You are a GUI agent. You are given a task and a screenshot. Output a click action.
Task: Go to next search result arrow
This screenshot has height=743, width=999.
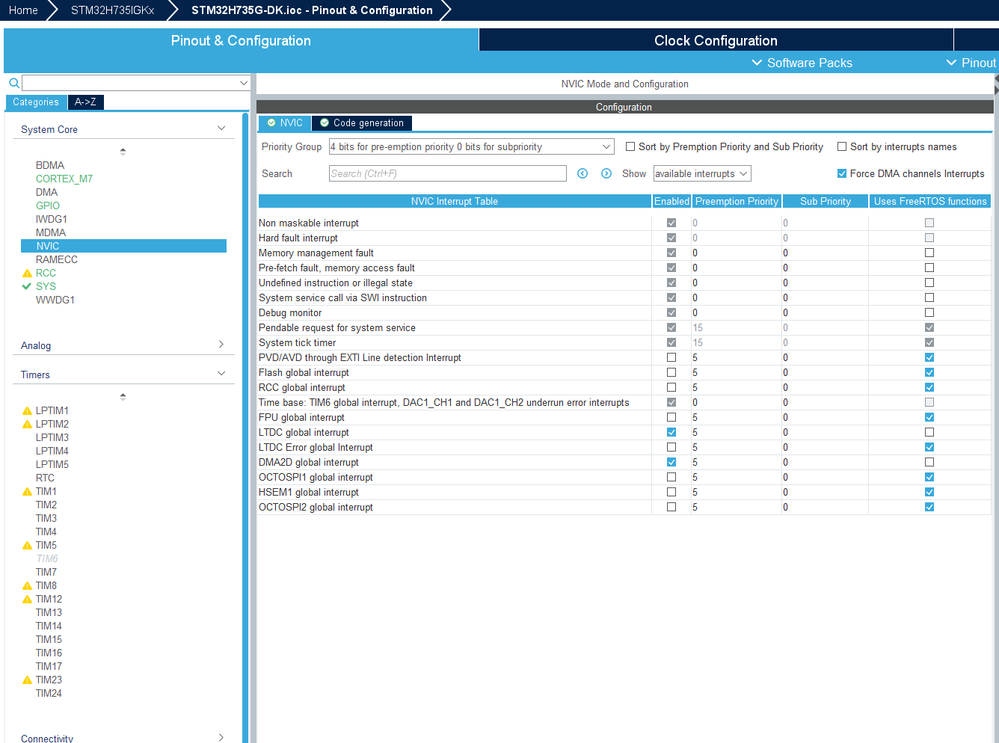(606, 173)
